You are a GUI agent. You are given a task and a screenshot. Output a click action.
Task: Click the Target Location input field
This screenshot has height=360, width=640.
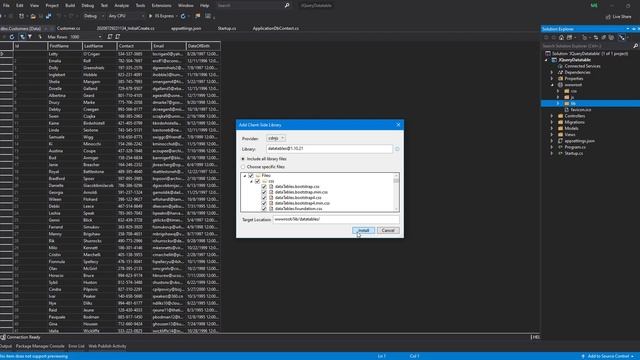(x=336, y=219)
